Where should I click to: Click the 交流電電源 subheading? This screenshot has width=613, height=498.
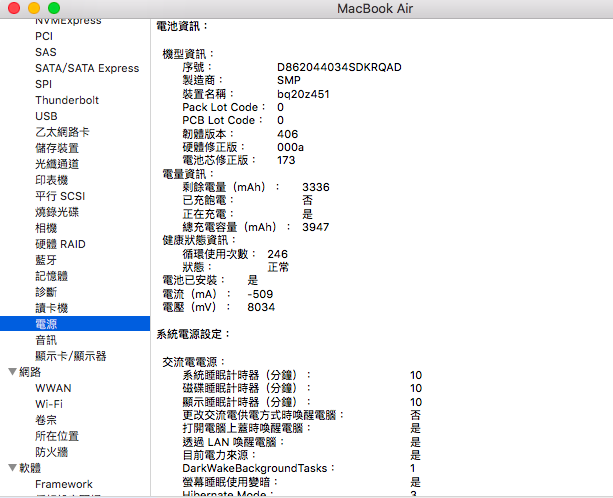[194, 362]
